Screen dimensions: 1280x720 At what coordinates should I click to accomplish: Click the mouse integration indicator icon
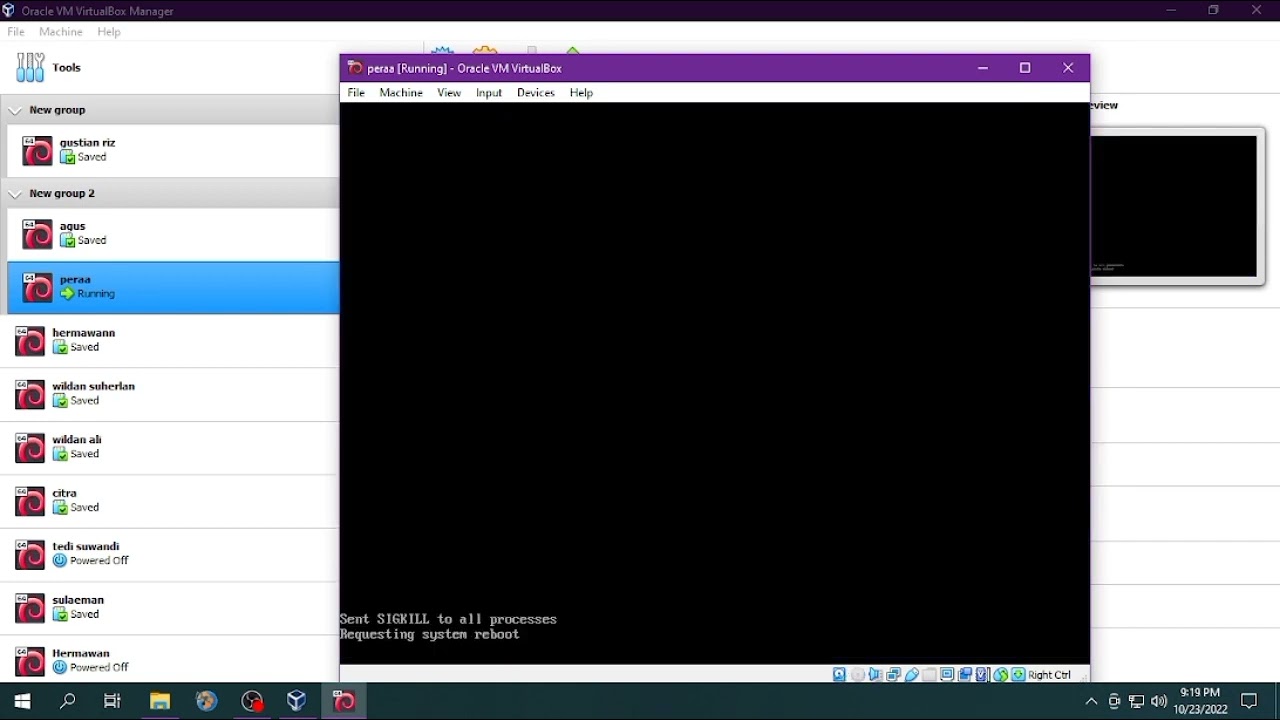pyautogui.click(x=1000, y=674)
